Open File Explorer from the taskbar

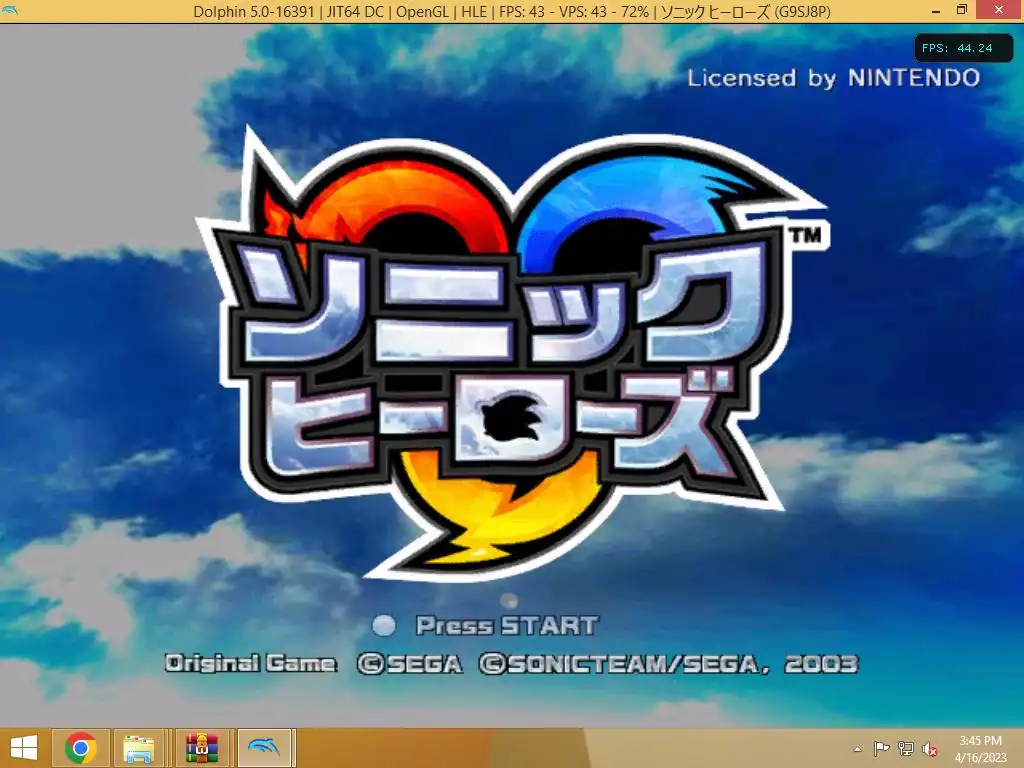pyautogui.click(x=138, y=748)
